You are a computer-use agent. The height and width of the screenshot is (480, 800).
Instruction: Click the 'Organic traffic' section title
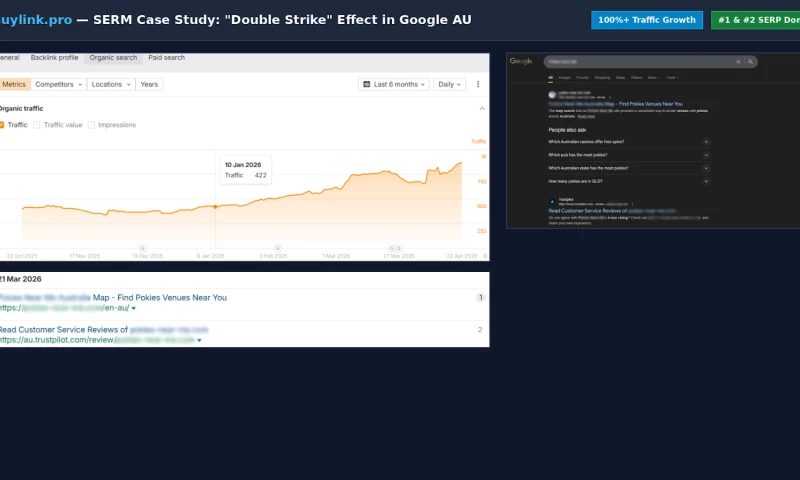point(21,109)
